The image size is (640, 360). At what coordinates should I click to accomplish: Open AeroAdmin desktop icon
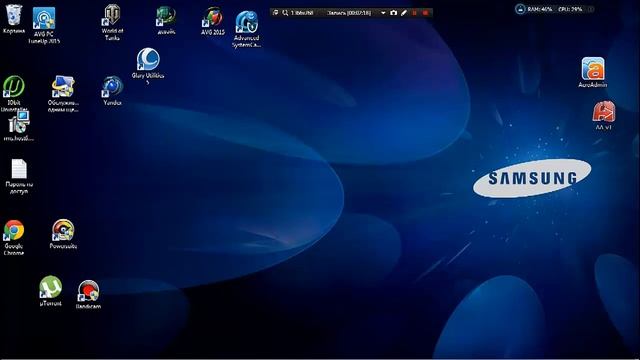(x=593, y=73)
